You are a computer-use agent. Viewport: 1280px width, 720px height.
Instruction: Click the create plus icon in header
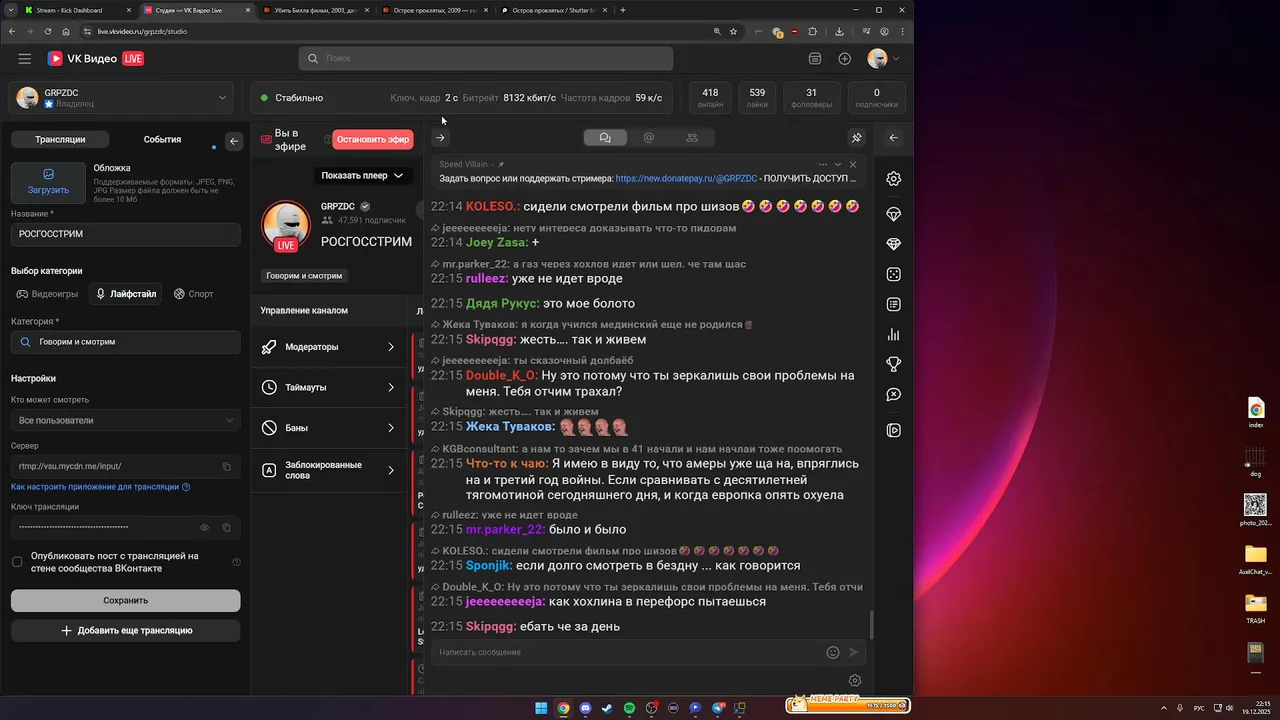pos(845,59)
